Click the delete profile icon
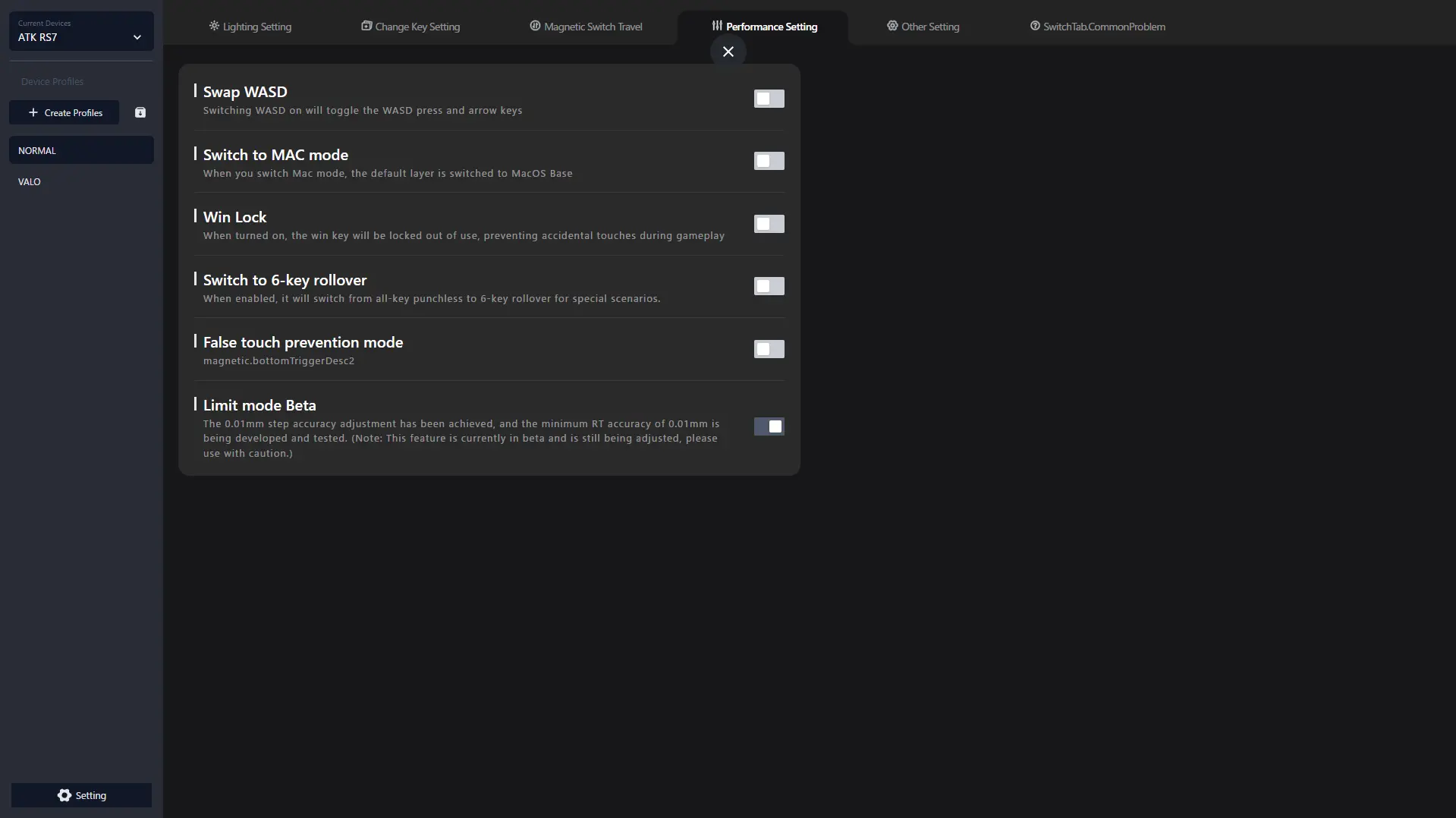Viewport: 1456px width, 818px height. click(x=140, y=112)
